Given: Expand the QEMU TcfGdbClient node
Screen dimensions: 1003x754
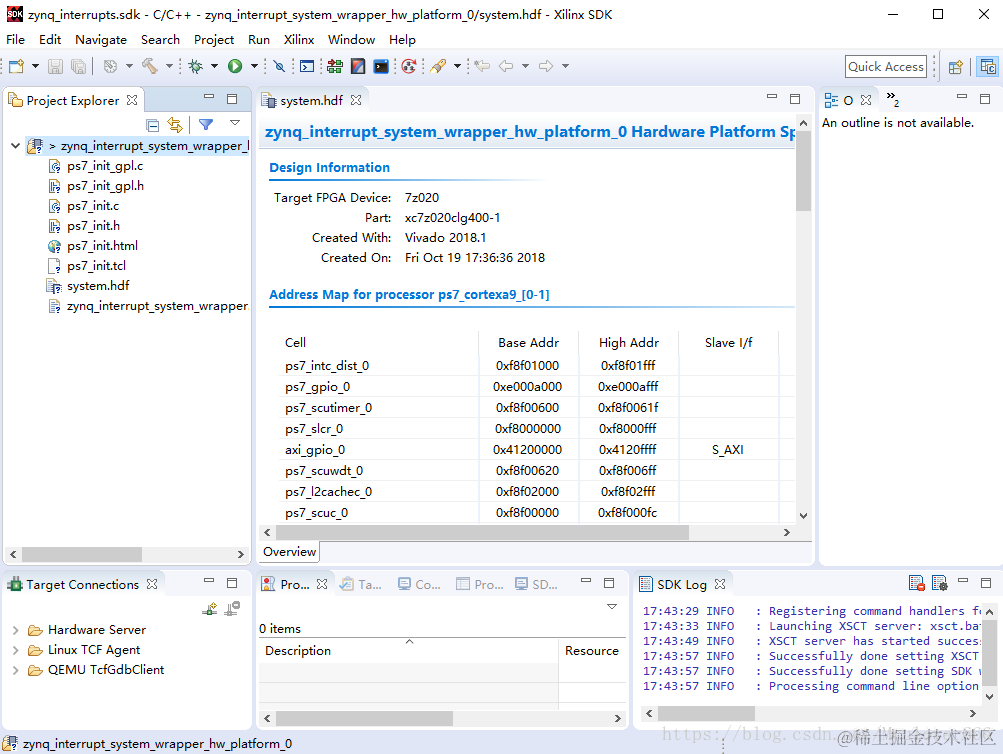Looking at the screenshot, I should click(16, 670).
